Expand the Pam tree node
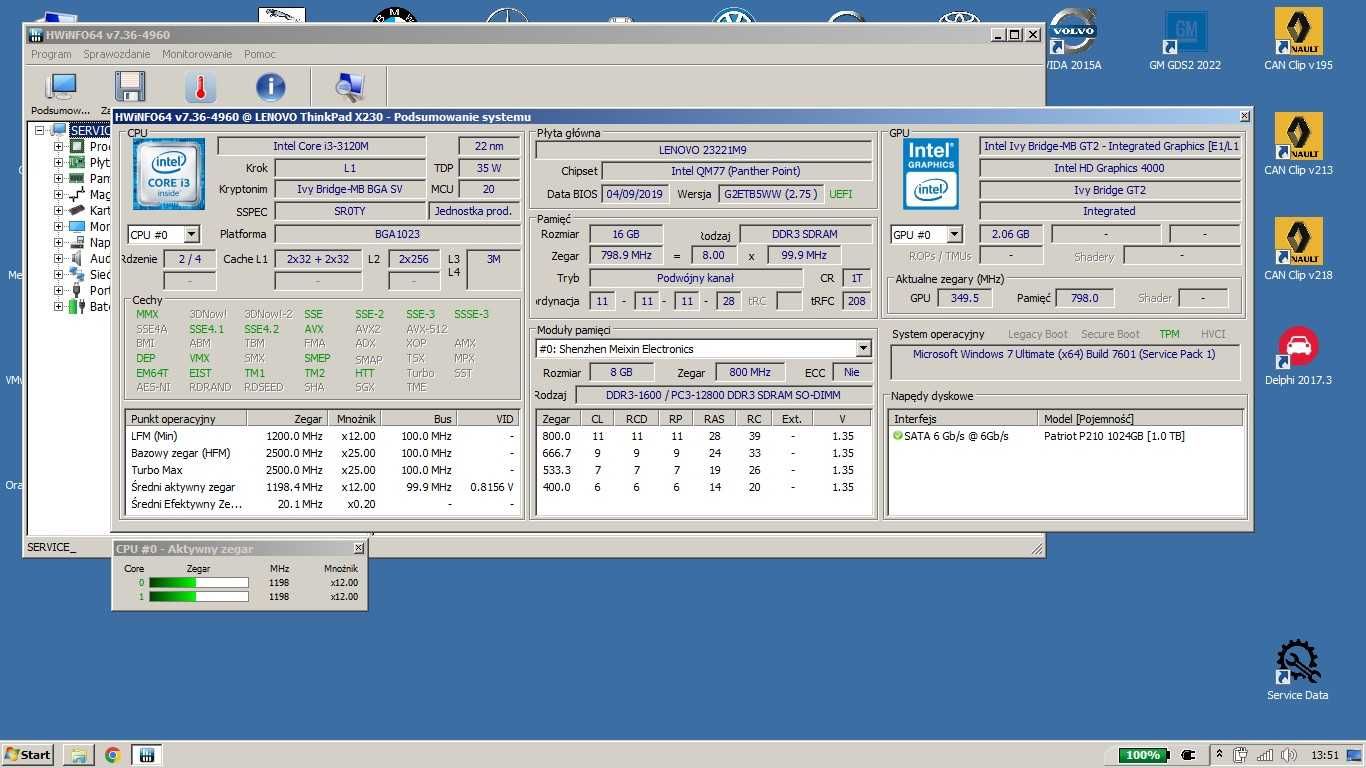The height and width of the screenshot is (768, 1366). click(x=58, y=178)
